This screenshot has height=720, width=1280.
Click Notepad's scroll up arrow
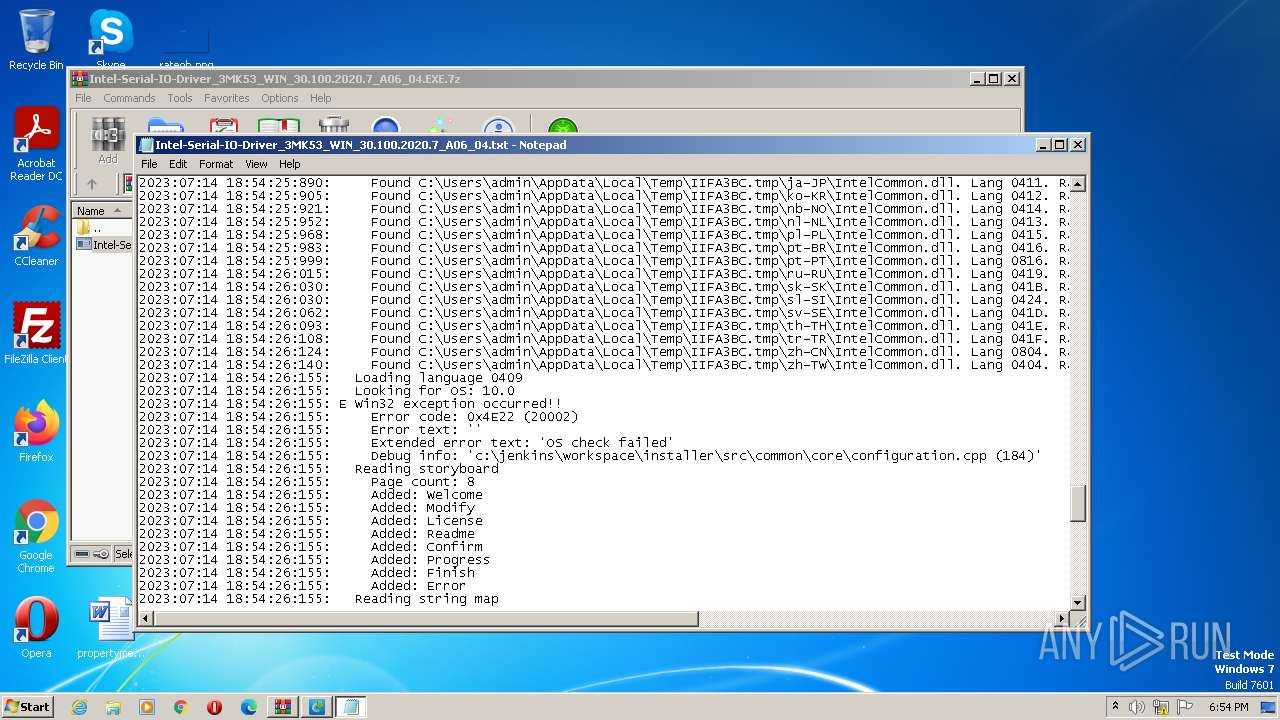[1077, 184]
